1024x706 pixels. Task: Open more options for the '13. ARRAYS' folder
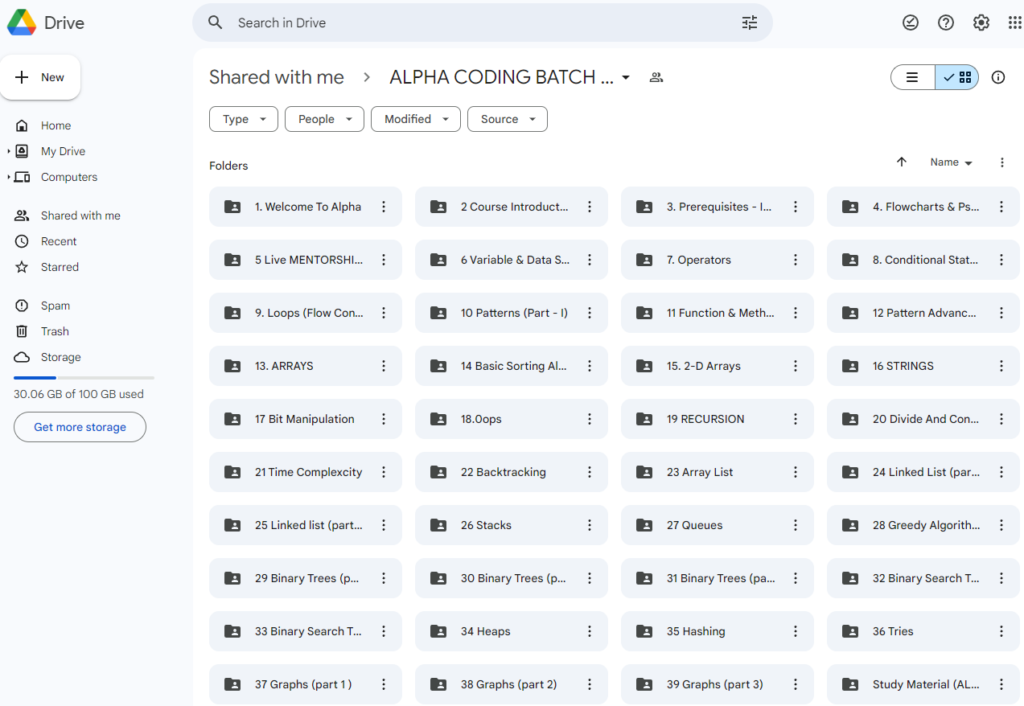[x=383, y=365]
